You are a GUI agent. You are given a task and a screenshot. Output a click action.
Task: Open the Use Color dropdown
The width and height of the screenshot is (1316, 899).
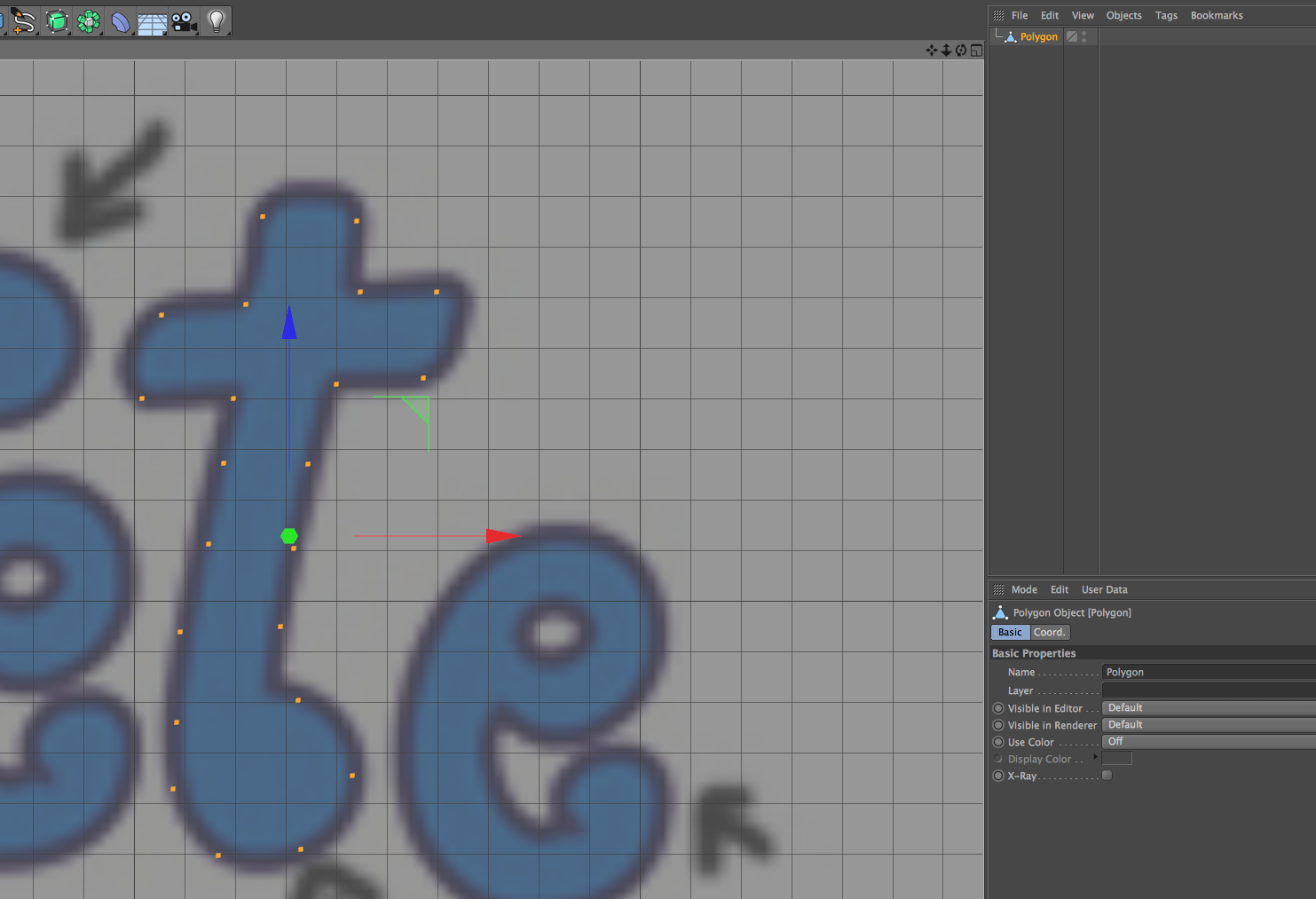click(1209, 742)
